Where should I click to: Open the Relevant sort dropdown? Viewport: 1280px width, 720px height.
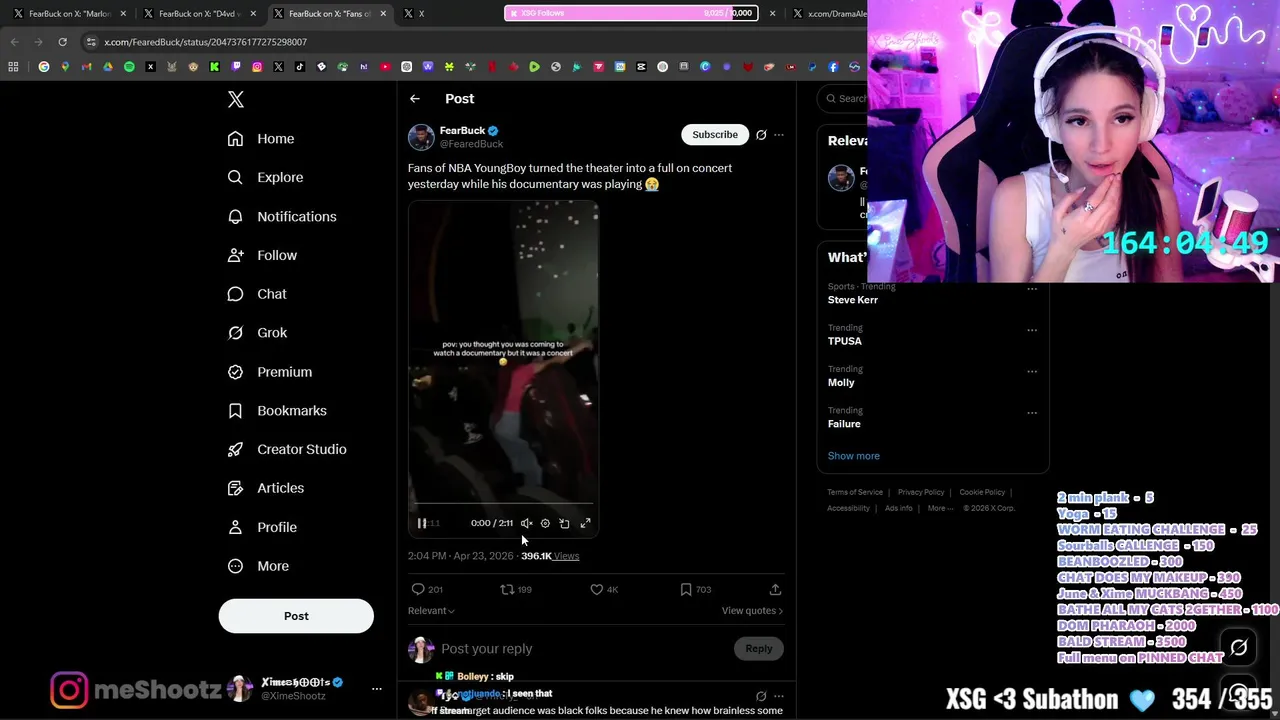(431, 611)
